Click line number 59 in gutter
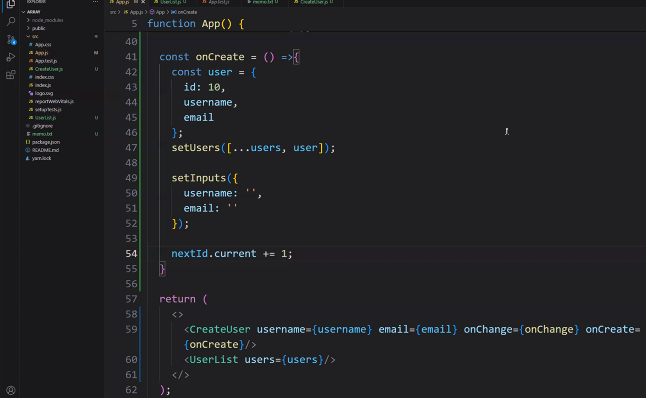 tap(131, 329)
